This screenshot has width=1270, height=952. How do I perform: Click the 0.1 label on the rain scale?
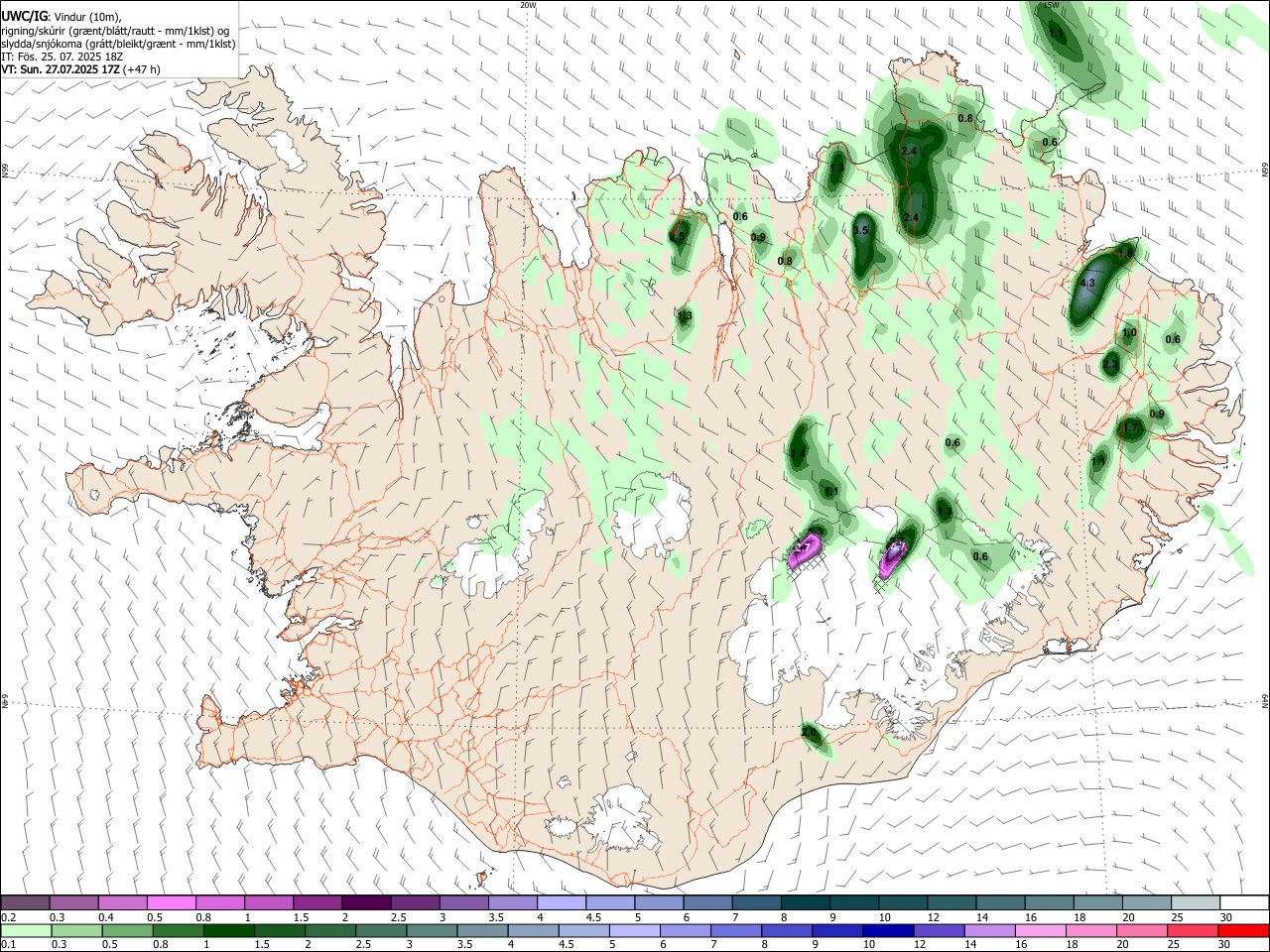point(8,945)
